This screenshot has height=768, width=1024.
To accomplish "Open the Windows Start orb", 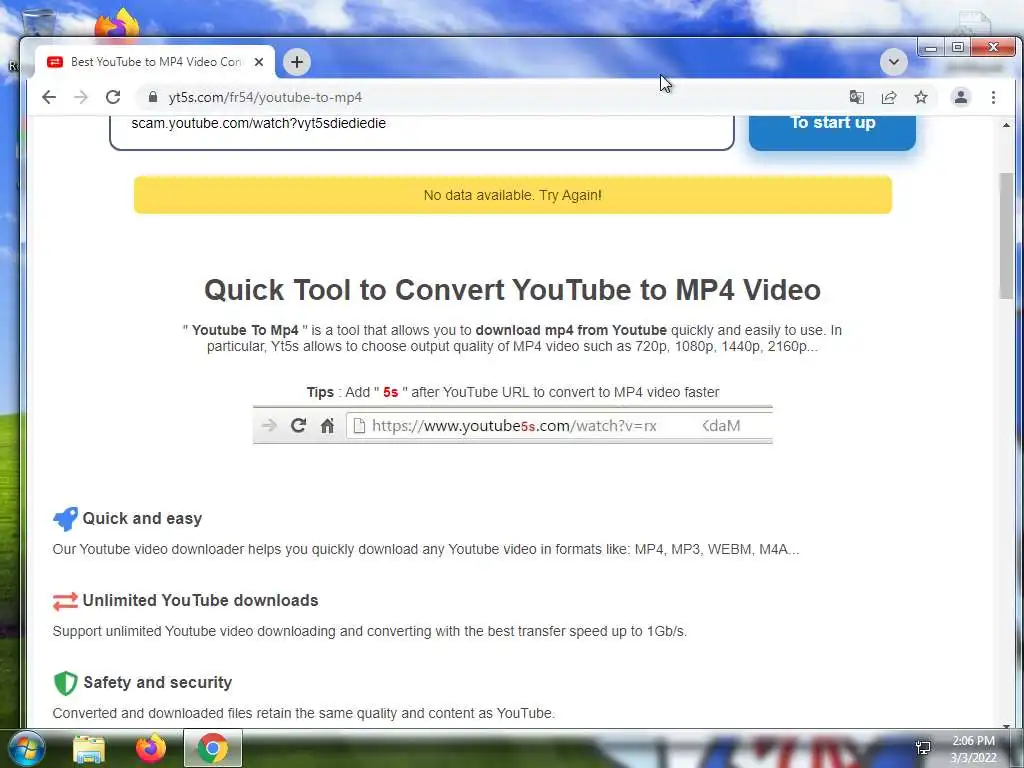I will point(26,748).
